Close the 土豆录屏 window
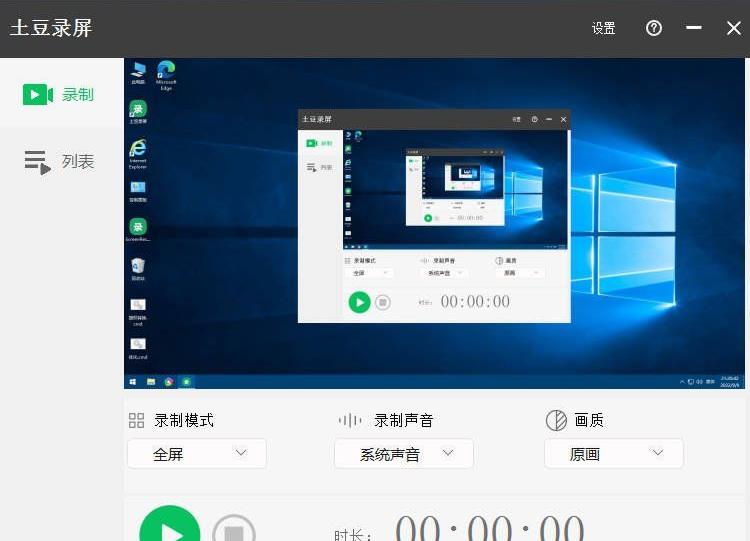The width and height of the screenshot is (750, 541). point(733,28)
